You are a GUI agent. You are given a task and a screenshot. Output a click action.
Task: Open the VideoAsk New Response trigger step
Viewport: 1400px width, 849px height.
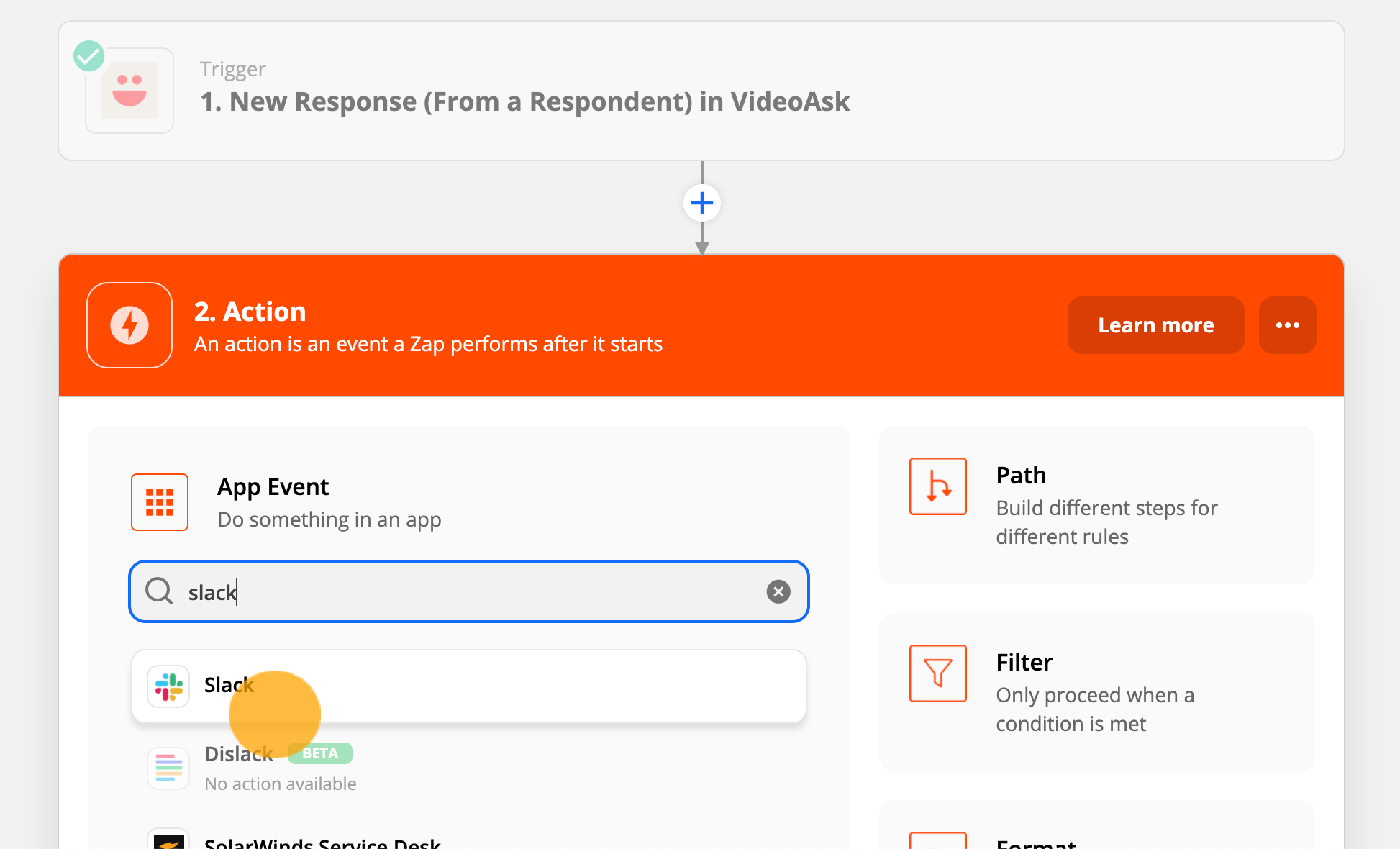[x=701, y=91]
